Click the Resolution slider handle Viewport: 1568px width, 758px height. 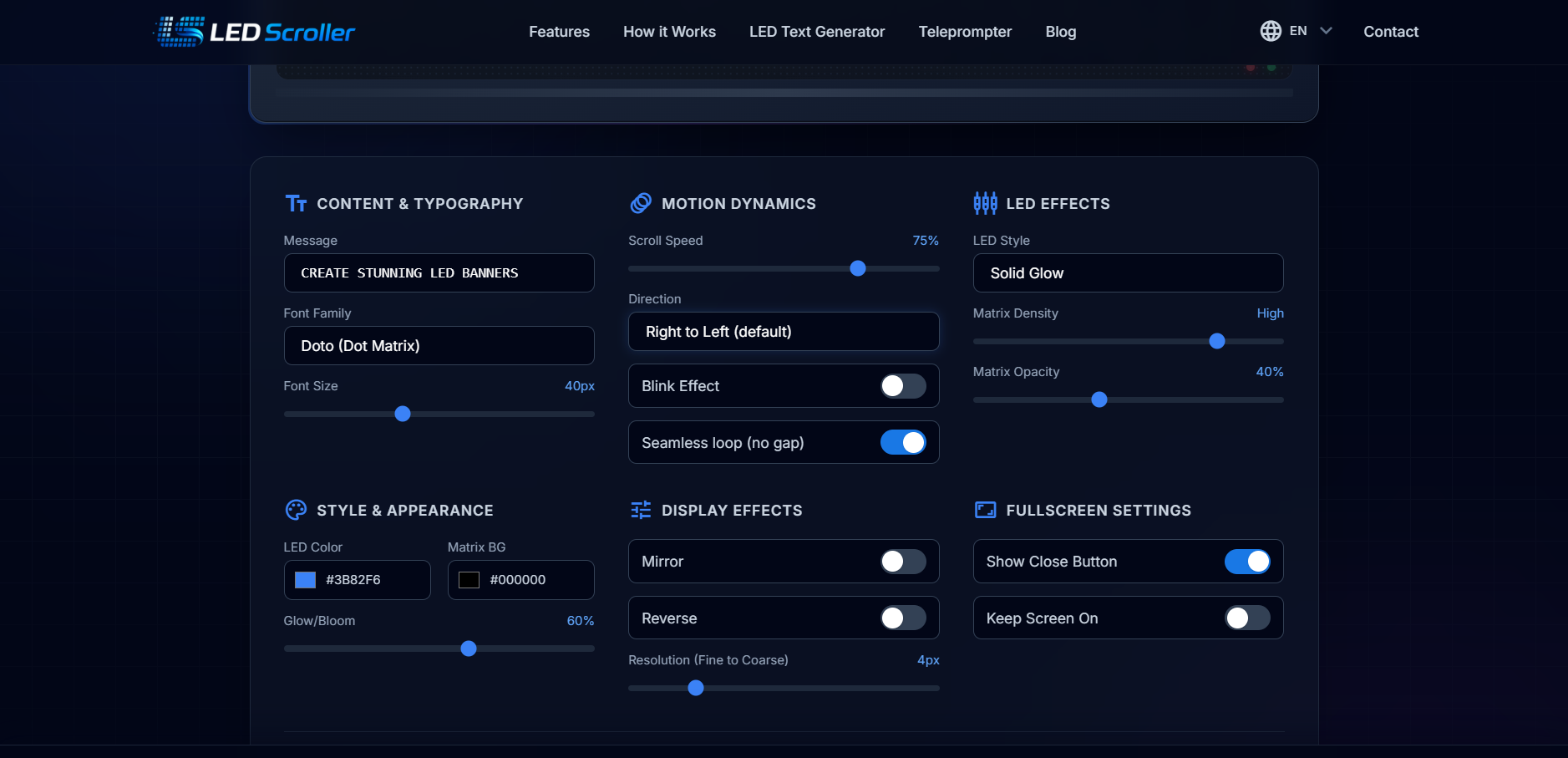tap(696, 688)
